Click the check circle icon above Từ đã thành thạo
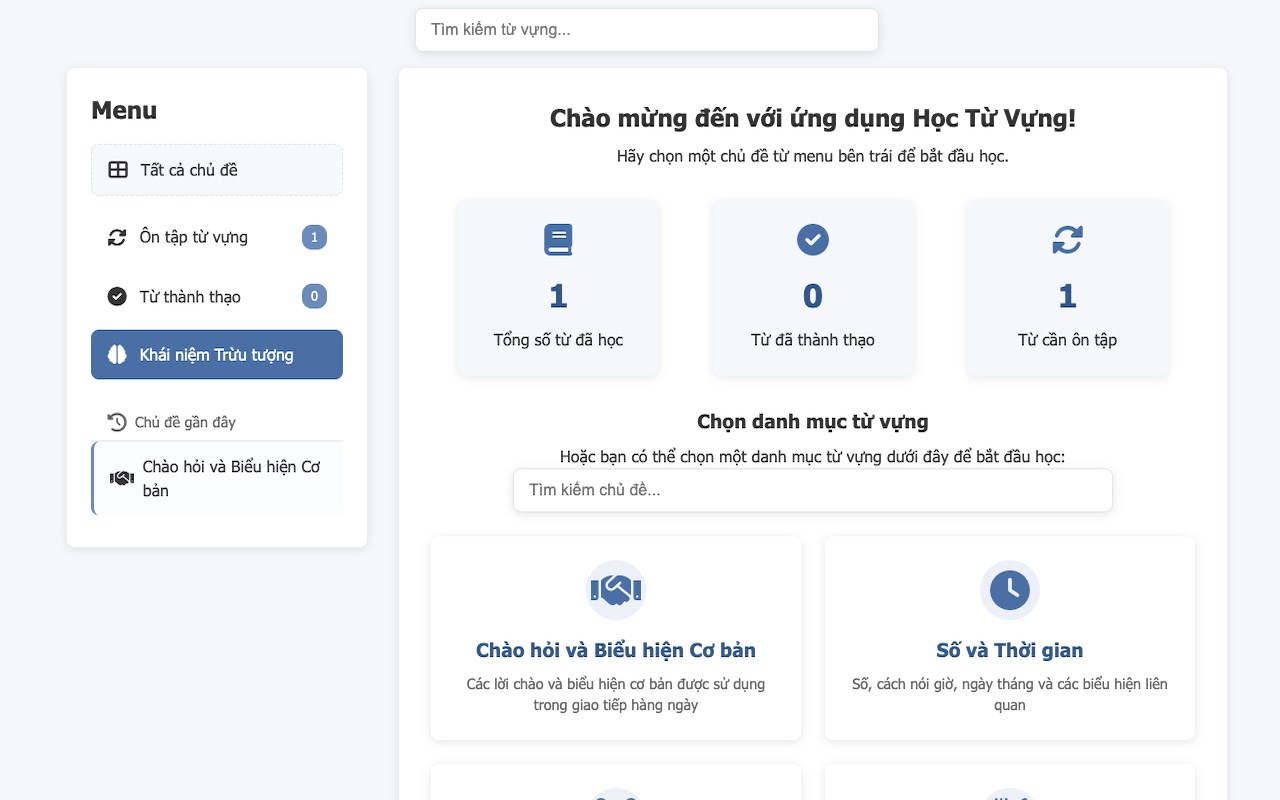The width and height of the screenshot is (1280, 800). point(812,240)
